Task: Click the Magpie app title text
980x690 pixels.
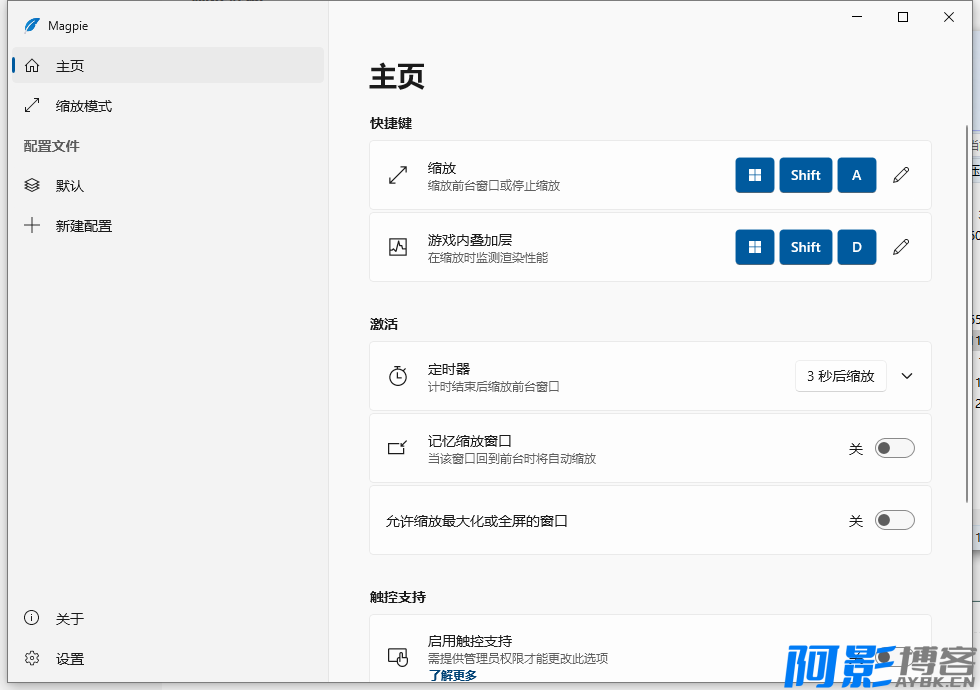Action: 68,26
